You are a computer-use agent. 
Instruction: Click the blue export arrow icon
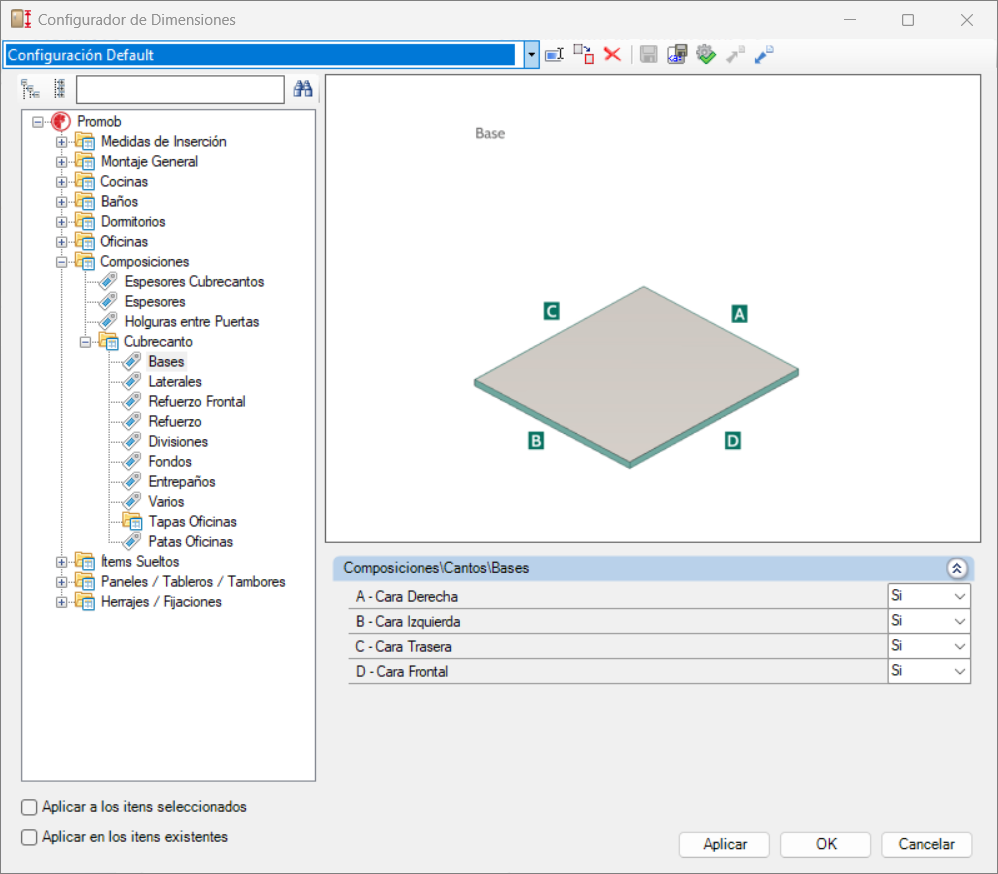click(764, 55)
